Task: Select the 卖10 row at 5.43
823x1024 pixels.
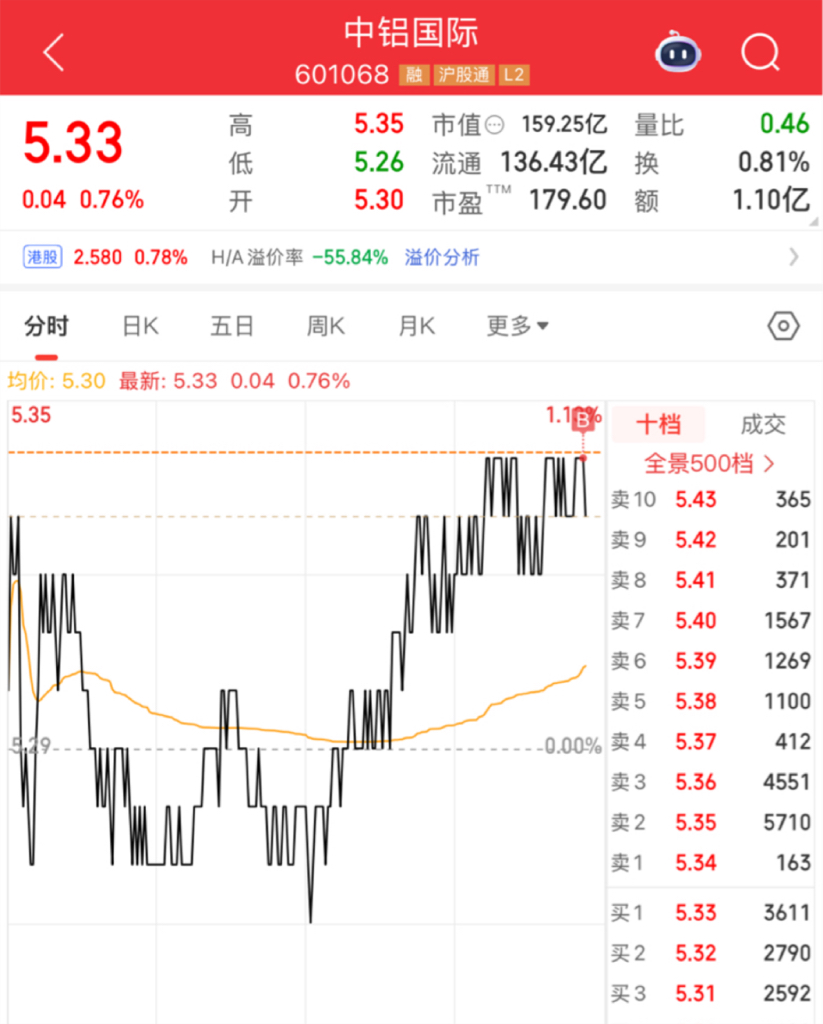Action: click(x=711, y=500)
